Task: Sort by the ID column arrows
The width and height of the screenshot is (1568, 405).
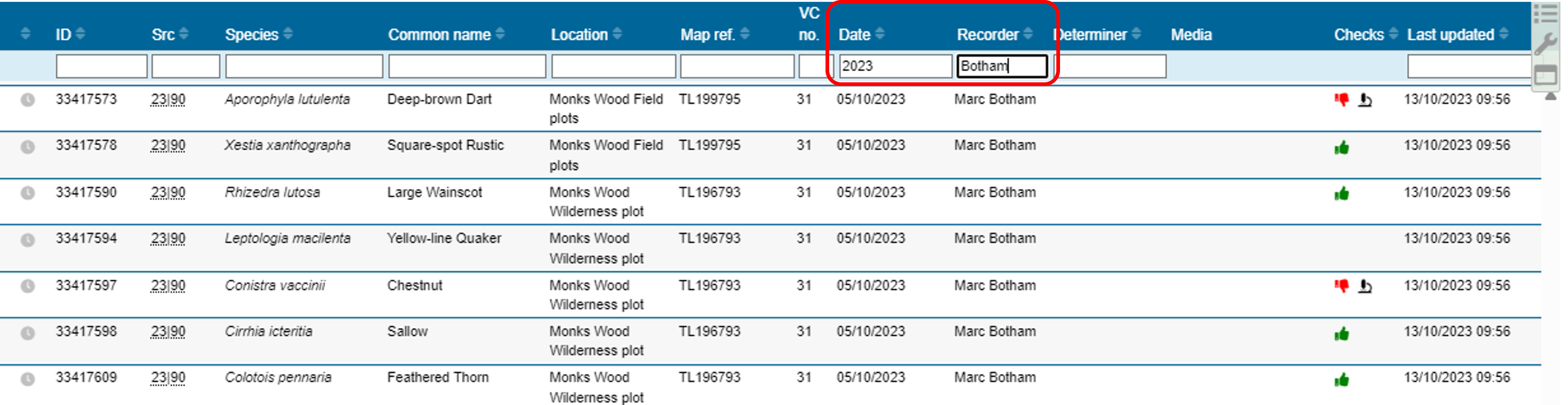Action: click(81, 33)
